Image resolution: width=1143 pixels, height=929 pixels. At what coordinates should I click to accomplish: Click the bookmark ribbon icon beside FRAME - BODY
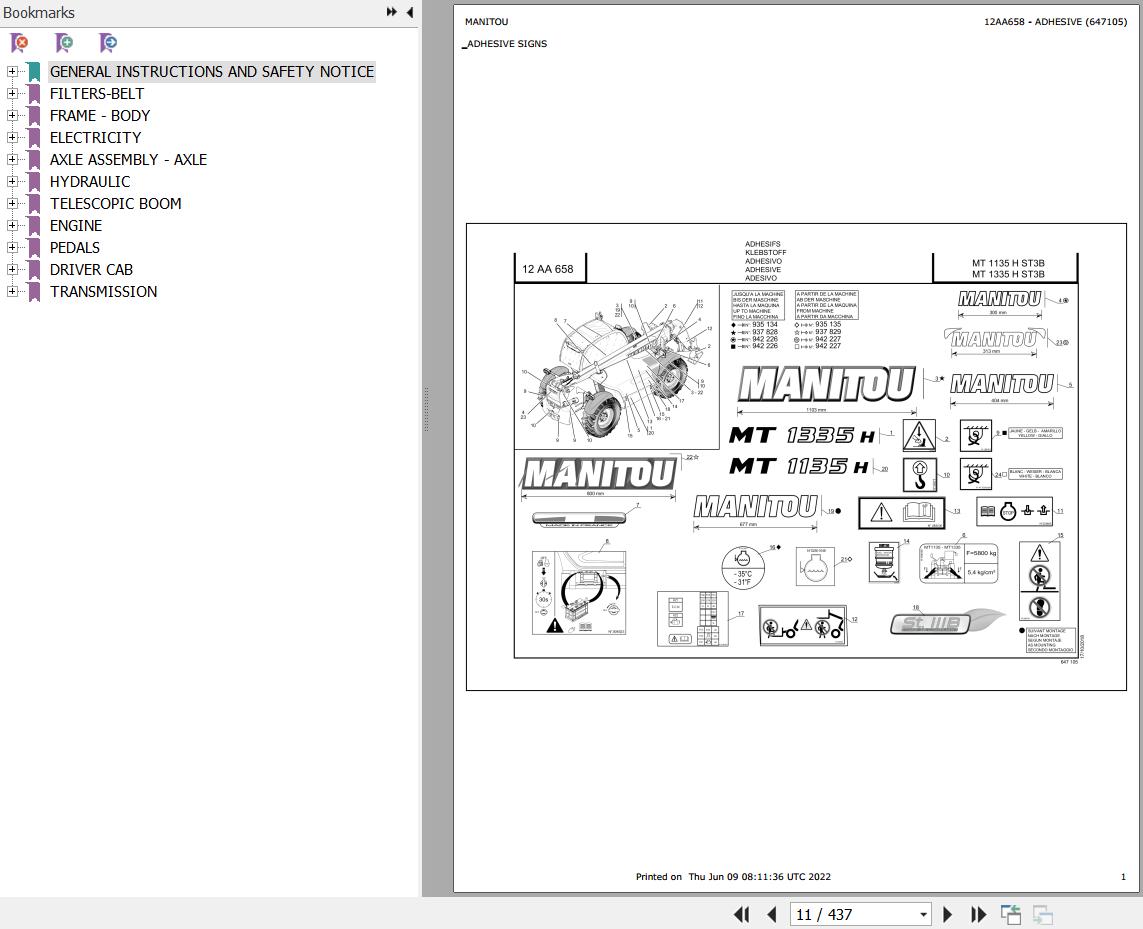(x=34, y=116)
